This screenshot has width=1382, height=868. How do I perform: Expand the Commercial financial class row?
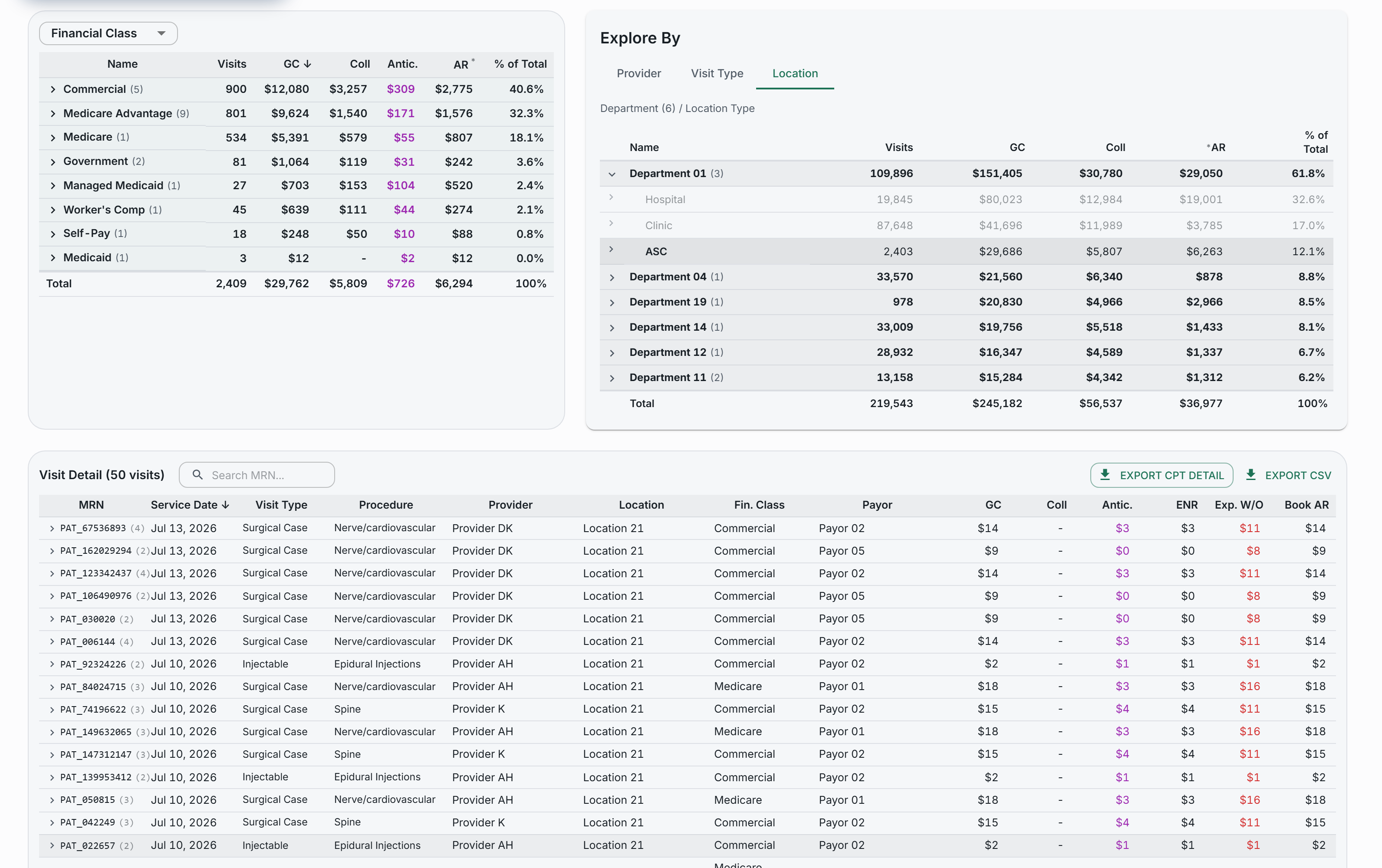(x=53, y=89)
